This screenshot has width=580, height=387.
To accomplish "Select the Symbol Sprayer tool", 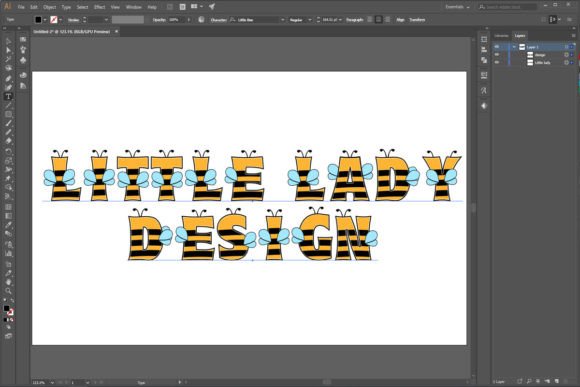I will click(8, 244).
